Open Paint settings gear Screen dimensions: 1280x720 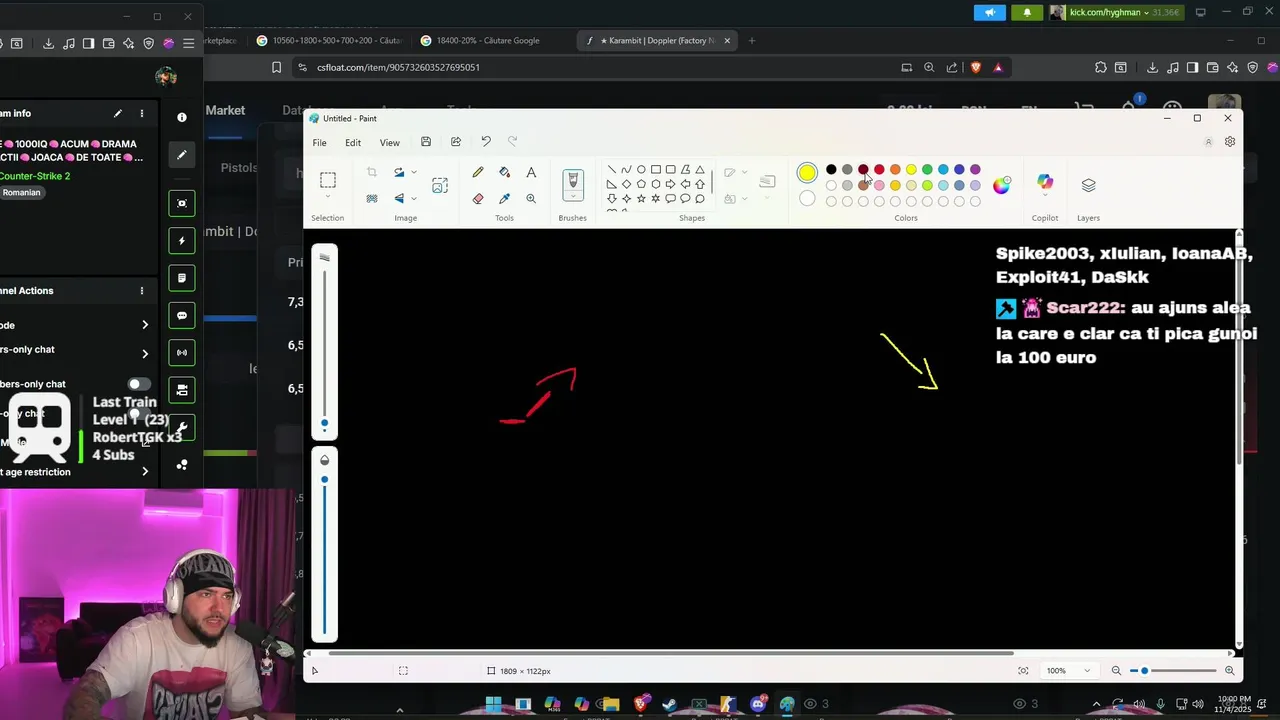(1230, 142)
